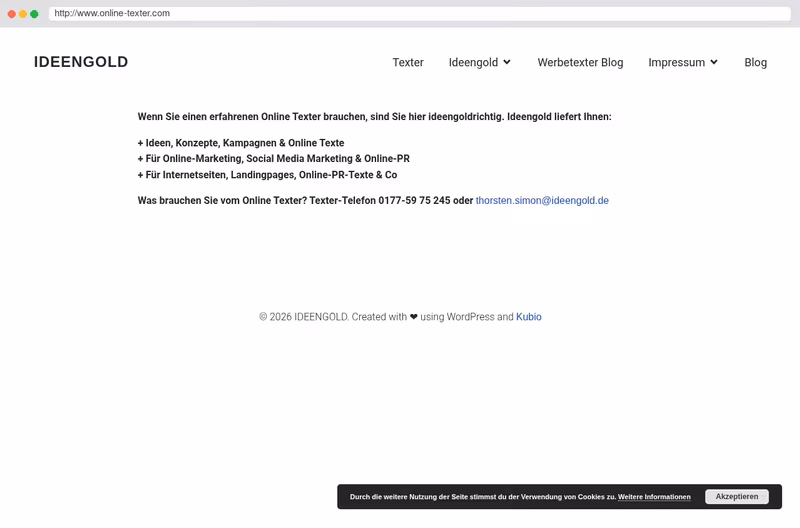Click the red close window dot
Image resolution: width=800 pixels, height=528 pixels.
(x=12, y=14)
